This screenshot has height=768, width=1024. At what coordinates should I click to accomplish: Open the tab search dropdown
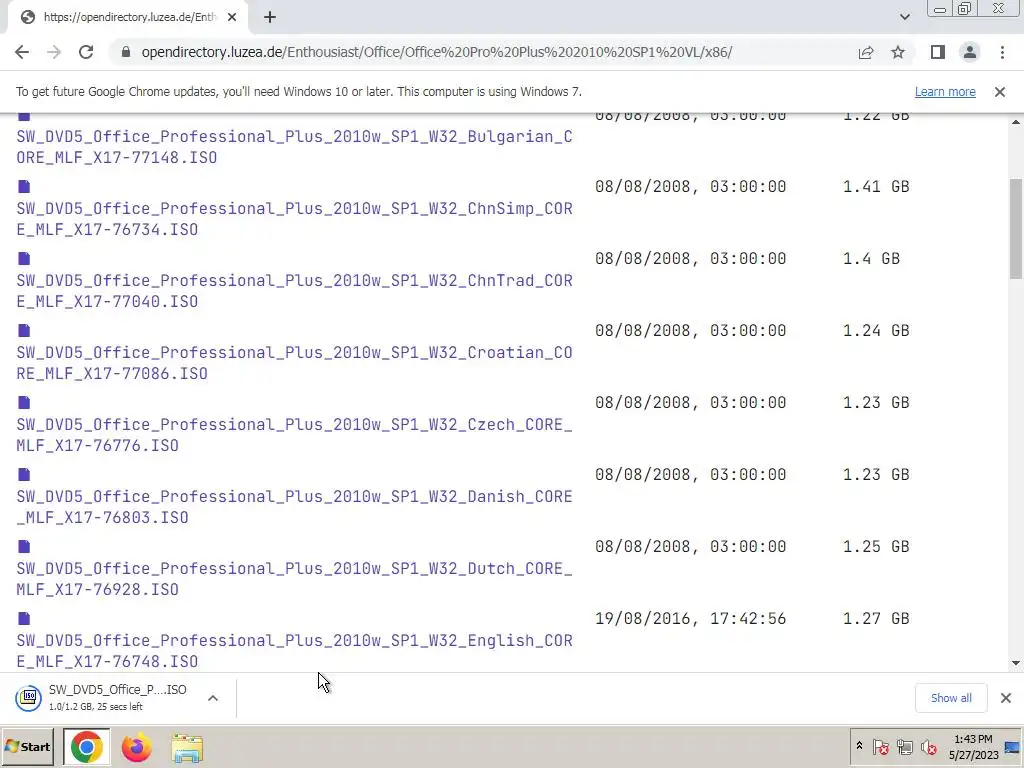click(x=904, y=18)
